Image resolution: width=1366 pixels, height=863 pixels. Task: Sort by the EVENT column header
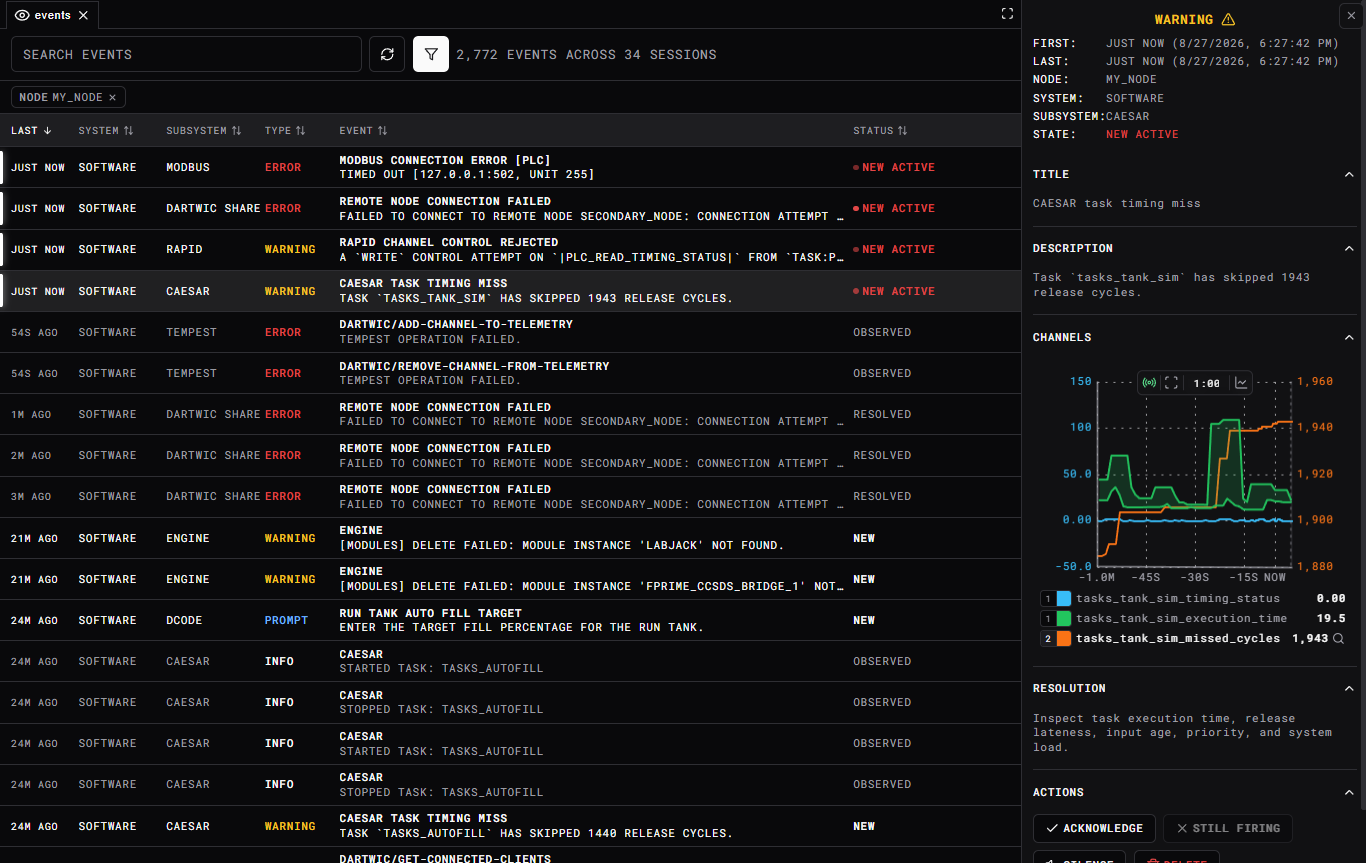363,131
